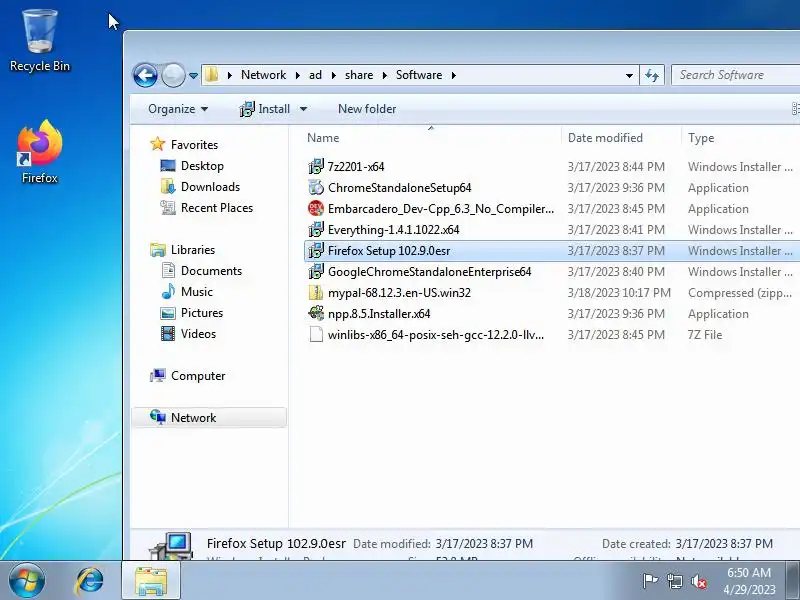Image resolution: width=800 pixels, height=600 pixels.
Task: Select the Firefox desktop shortcut icon
Action: [x=39, y=152]
